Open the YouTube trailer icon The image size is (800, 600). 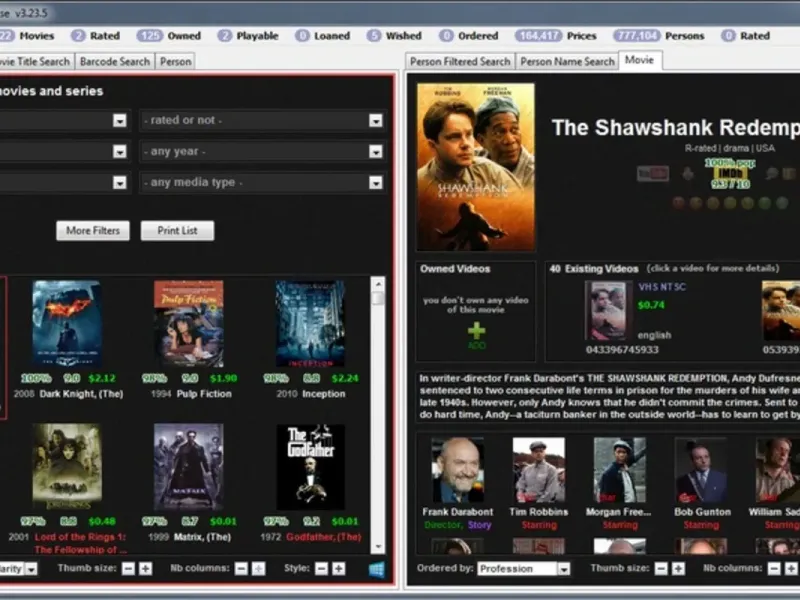[x=653, y=173]
